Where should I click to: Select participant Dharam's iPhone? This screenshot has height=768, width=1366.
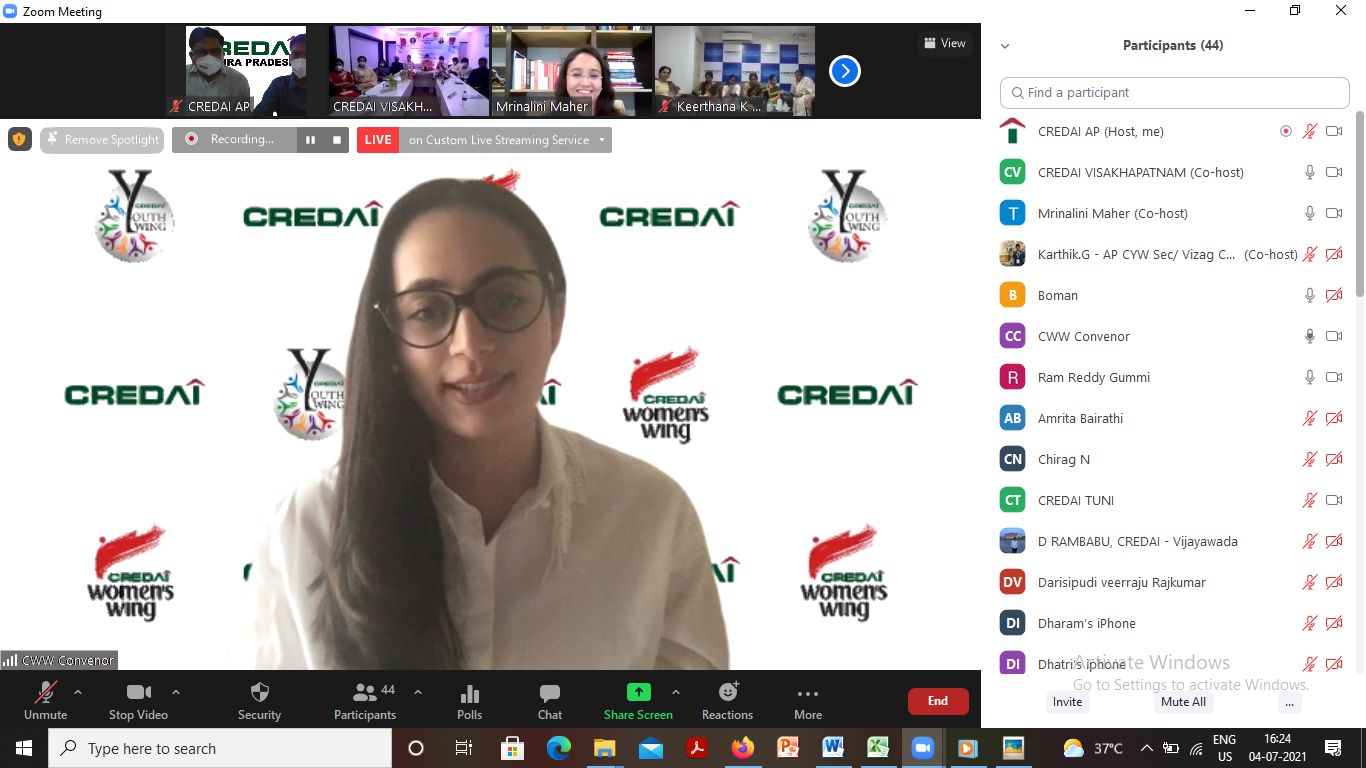point(1175,623)
